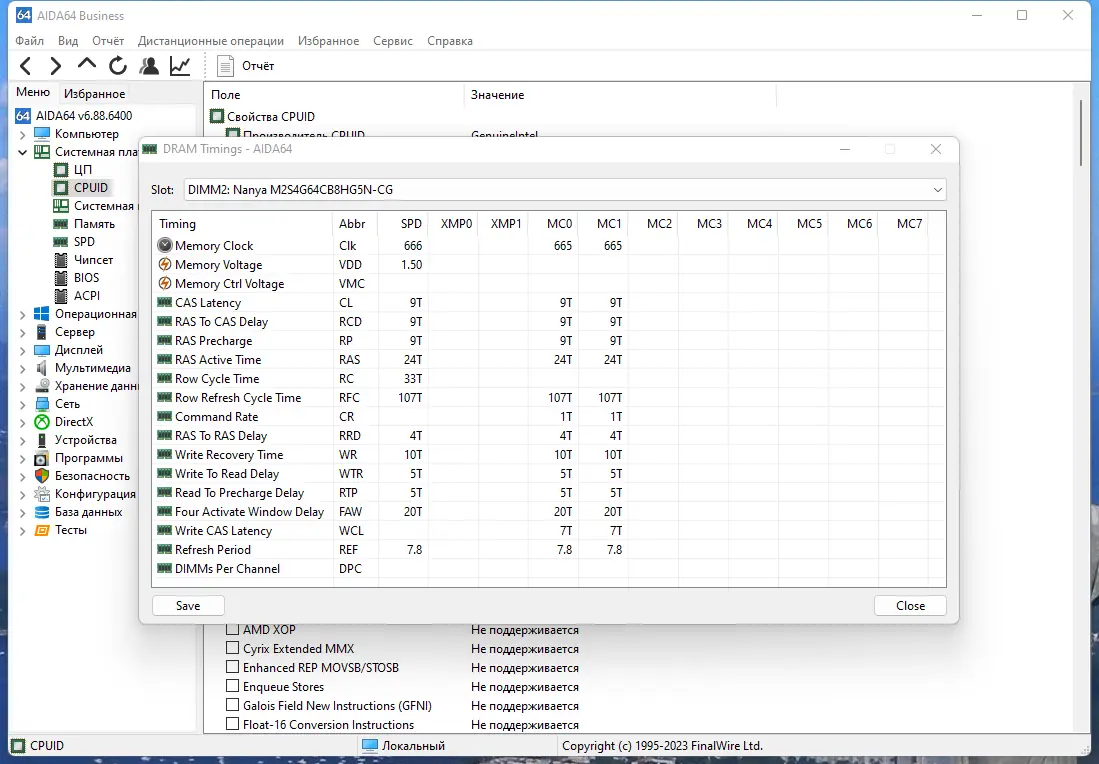
Task: Open the Дистанционные операции menu
Action: click(x=211, y=41)
